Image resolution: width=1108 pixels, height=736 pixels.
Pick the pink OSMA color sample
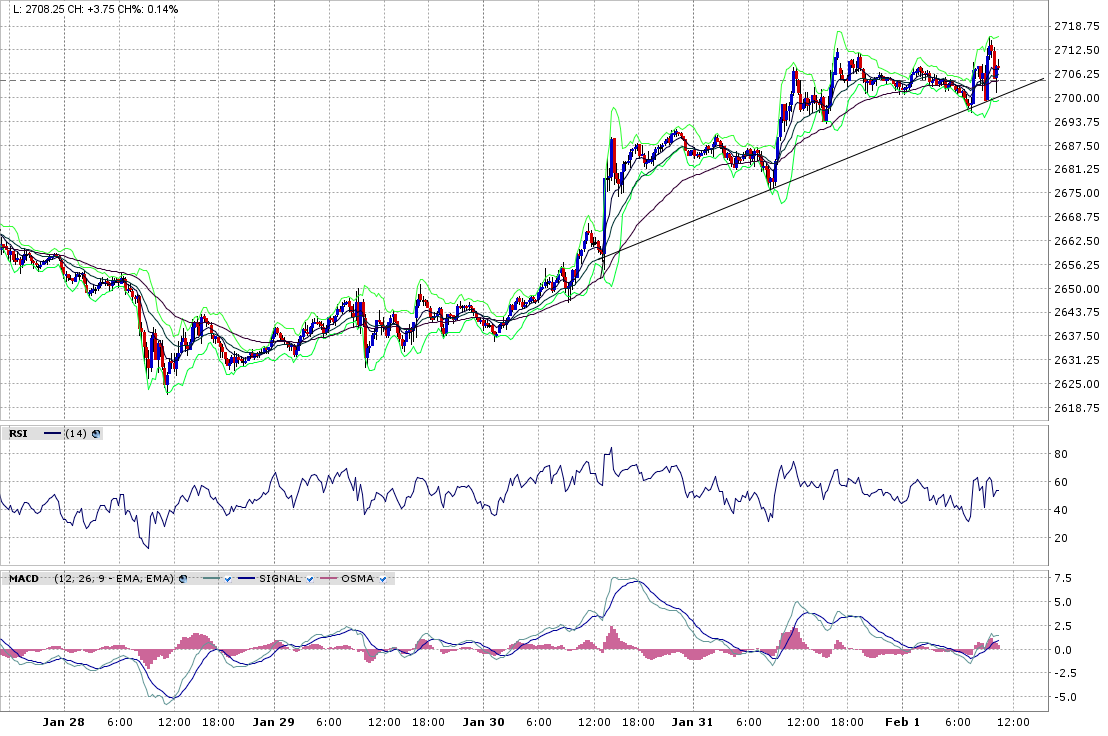coord(328,579)
